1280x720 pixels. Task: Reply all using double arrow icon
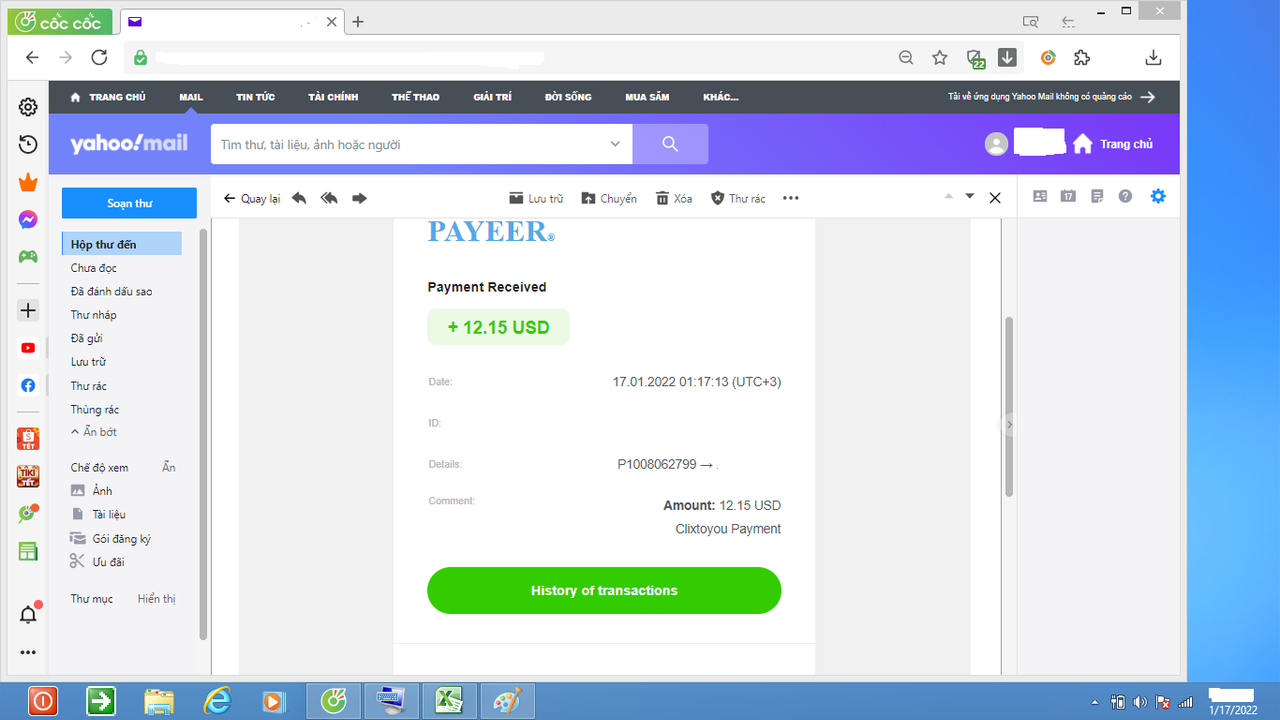coord(329,198)
